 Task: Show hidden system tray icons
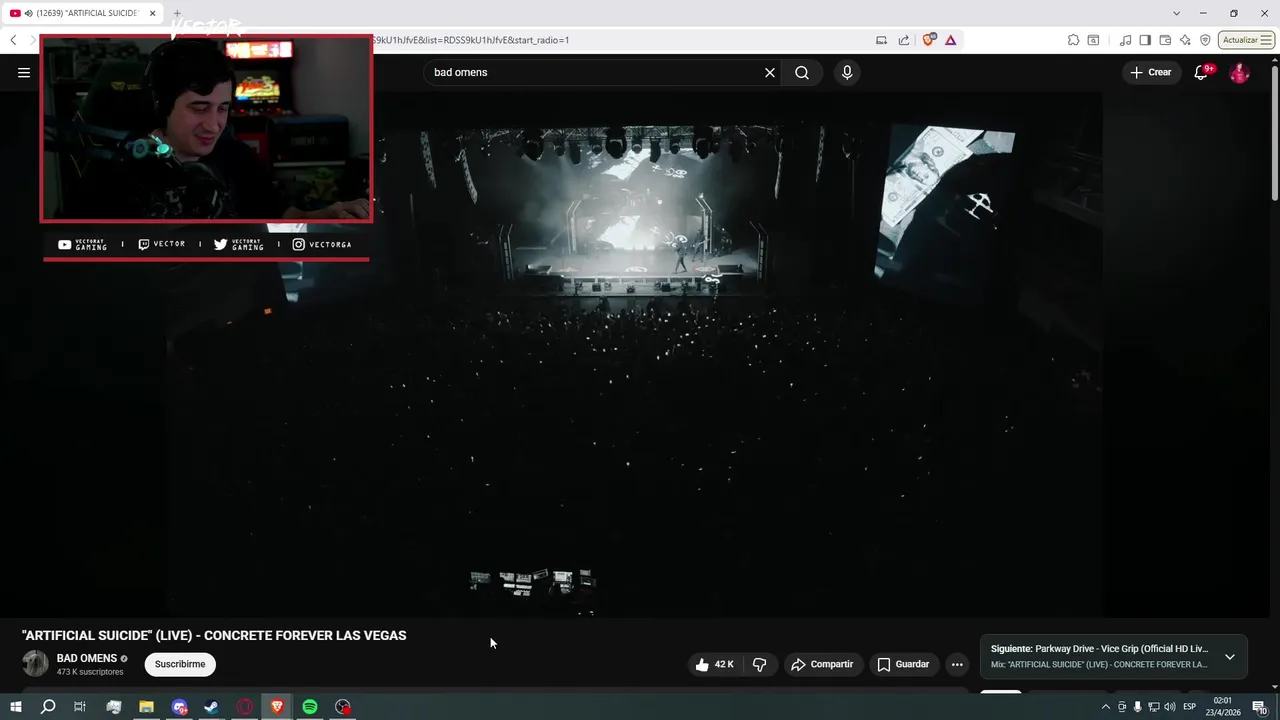point(1106,707)
